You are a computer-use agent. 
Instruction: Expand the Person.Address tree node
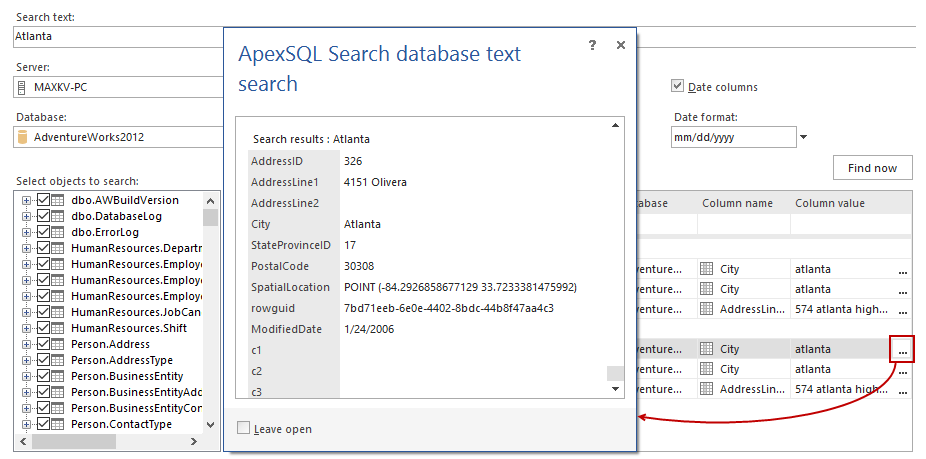(x=26, y=344)
